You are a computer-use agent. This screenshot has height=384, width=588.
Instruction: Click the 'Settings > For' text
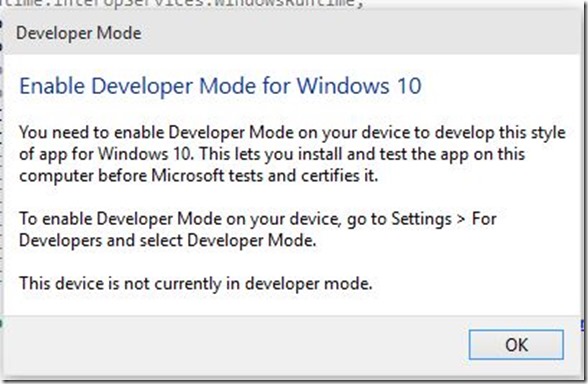point(444,219)
